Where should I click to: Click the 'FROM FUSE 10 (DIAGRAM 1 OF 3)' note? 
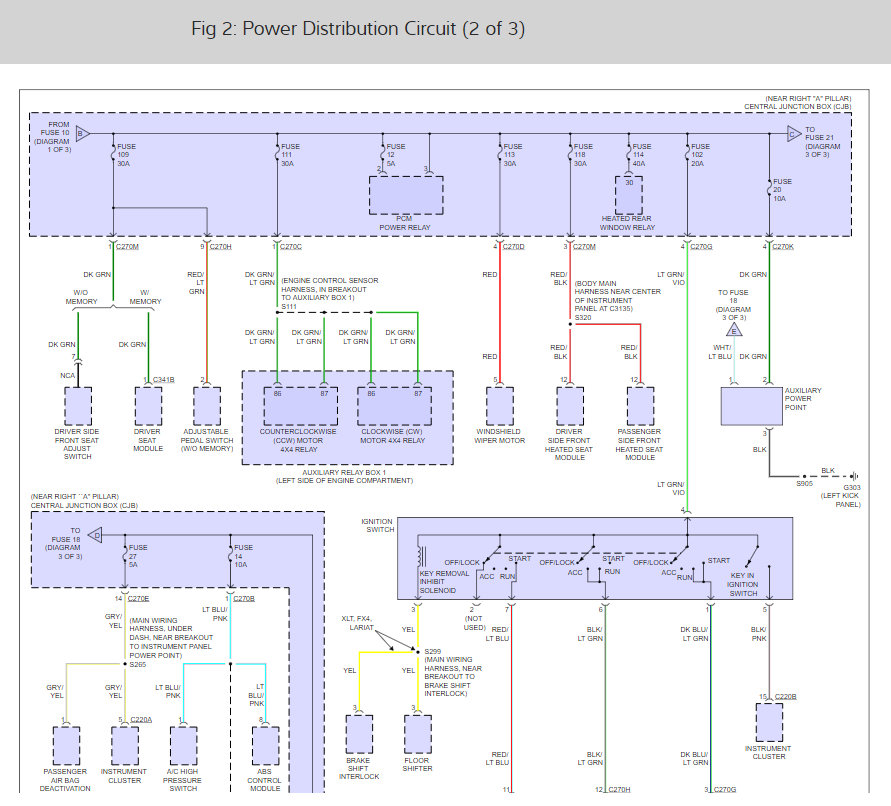click(52, 137)
